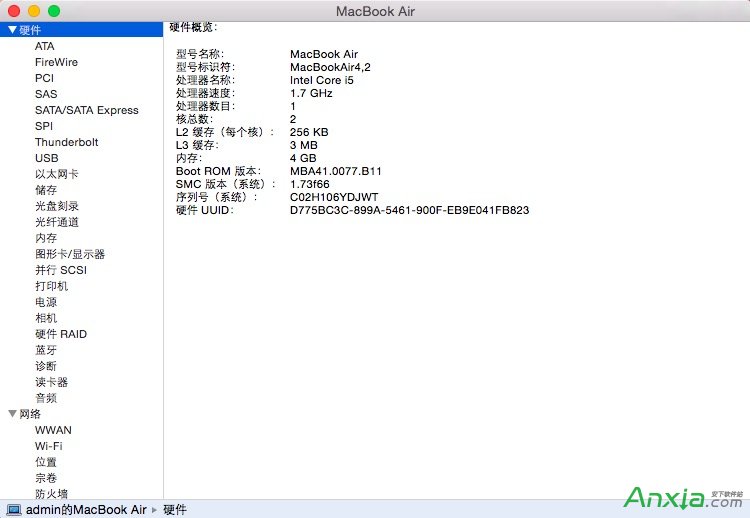Viewport: 750px width, 518px height.
Task: Select ATA in the hardware list
Action: [45, 46]
